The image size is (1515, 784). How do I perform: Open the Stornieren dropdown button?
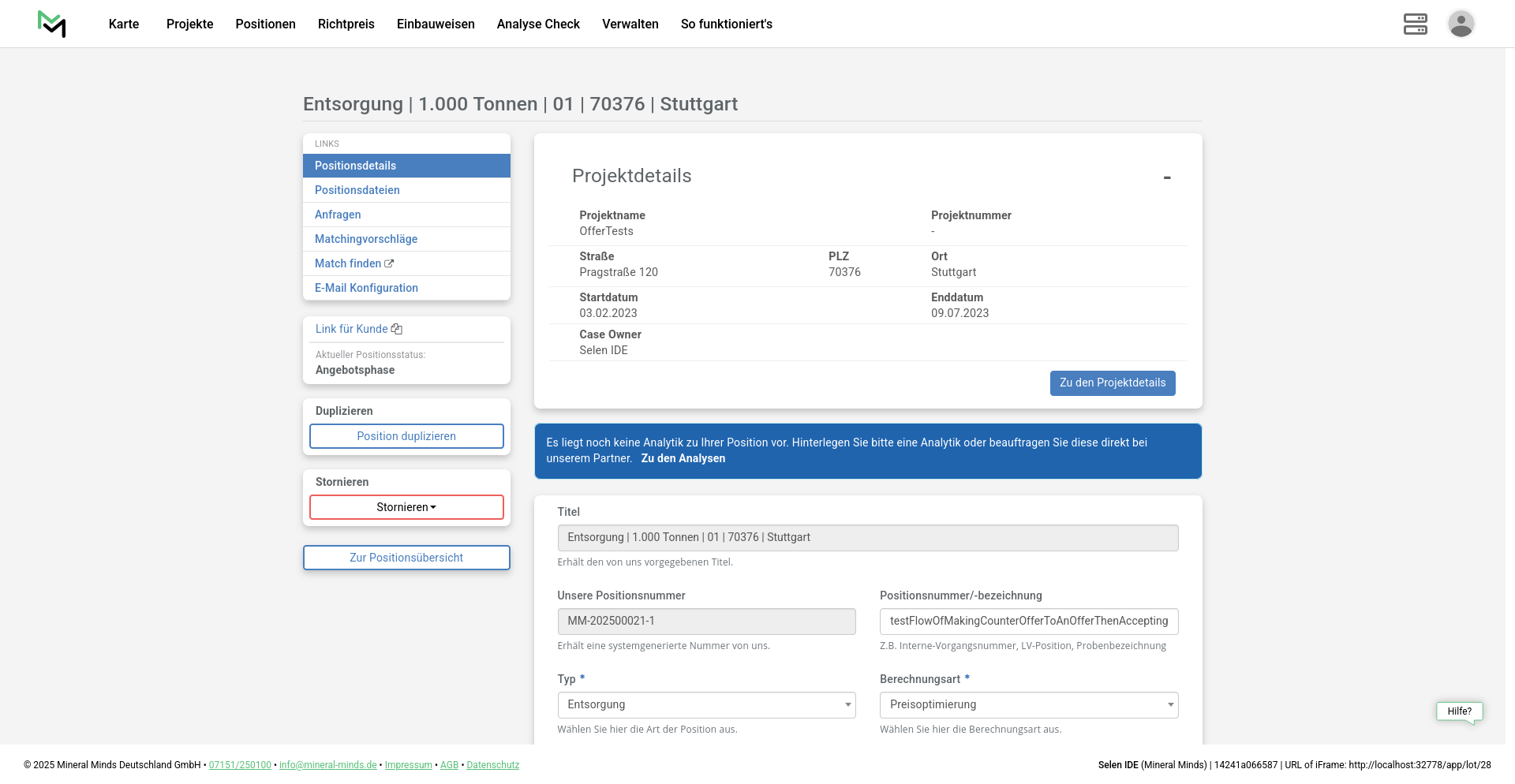[406, 507]
